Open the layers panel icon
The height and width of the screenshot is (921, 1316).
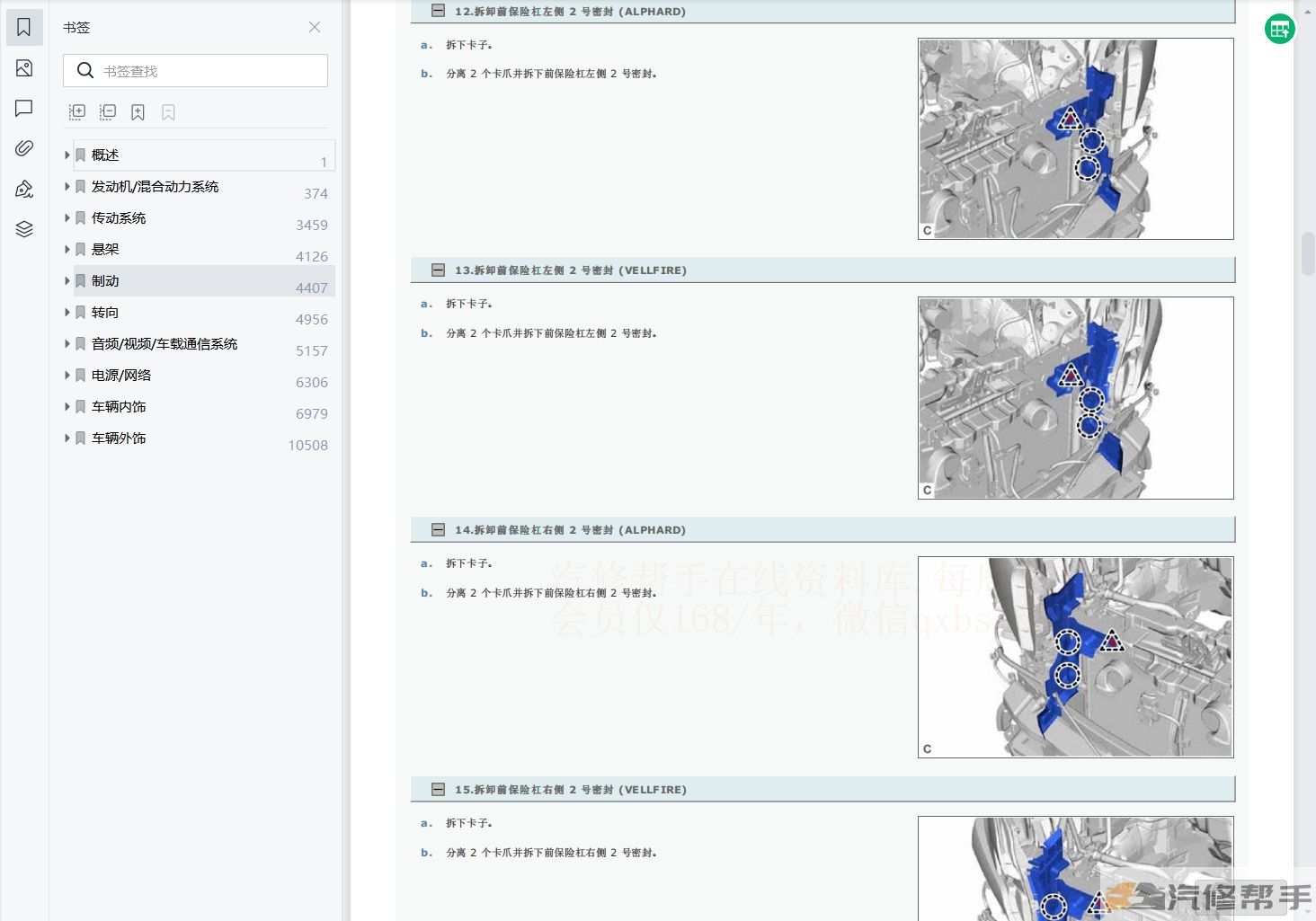tap(24, 229)
